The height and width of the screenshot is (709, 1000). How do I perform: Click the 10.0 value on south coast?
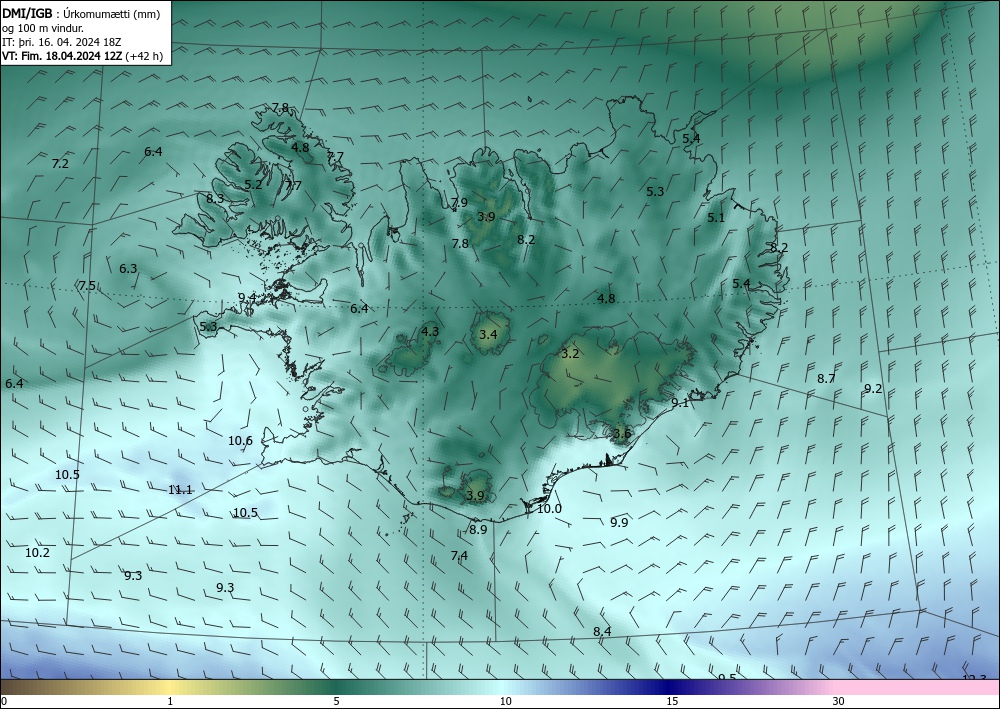[x=549, y=509]
